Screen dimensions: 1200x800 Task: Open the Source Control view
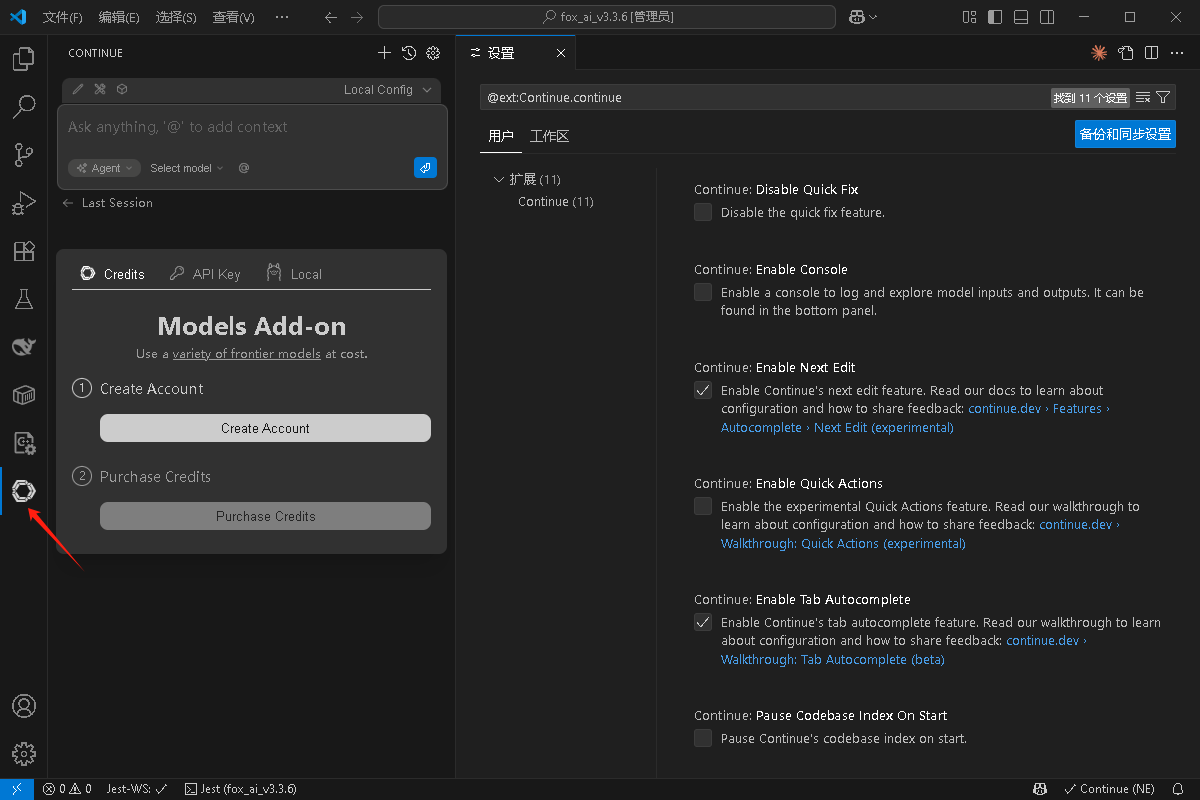click(x=24, y=155)
